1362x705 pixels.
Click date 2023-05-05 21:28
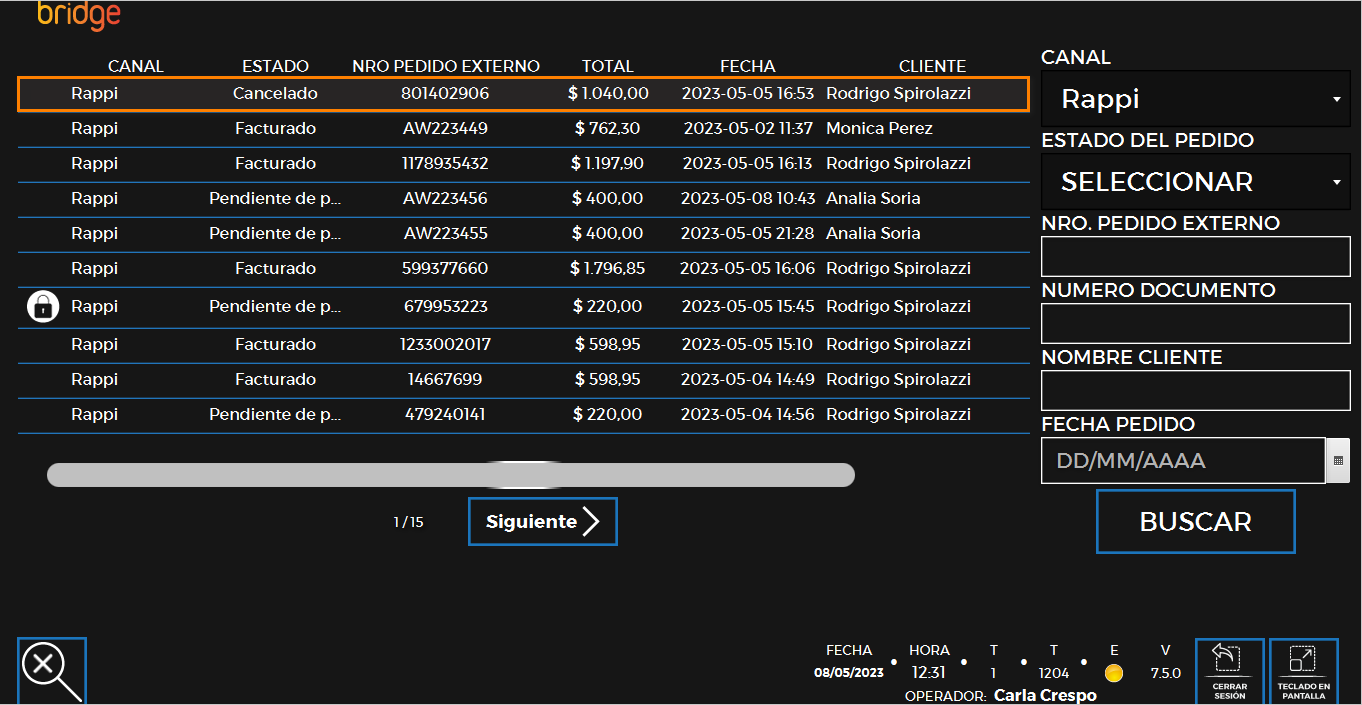(x=748, y=233)
